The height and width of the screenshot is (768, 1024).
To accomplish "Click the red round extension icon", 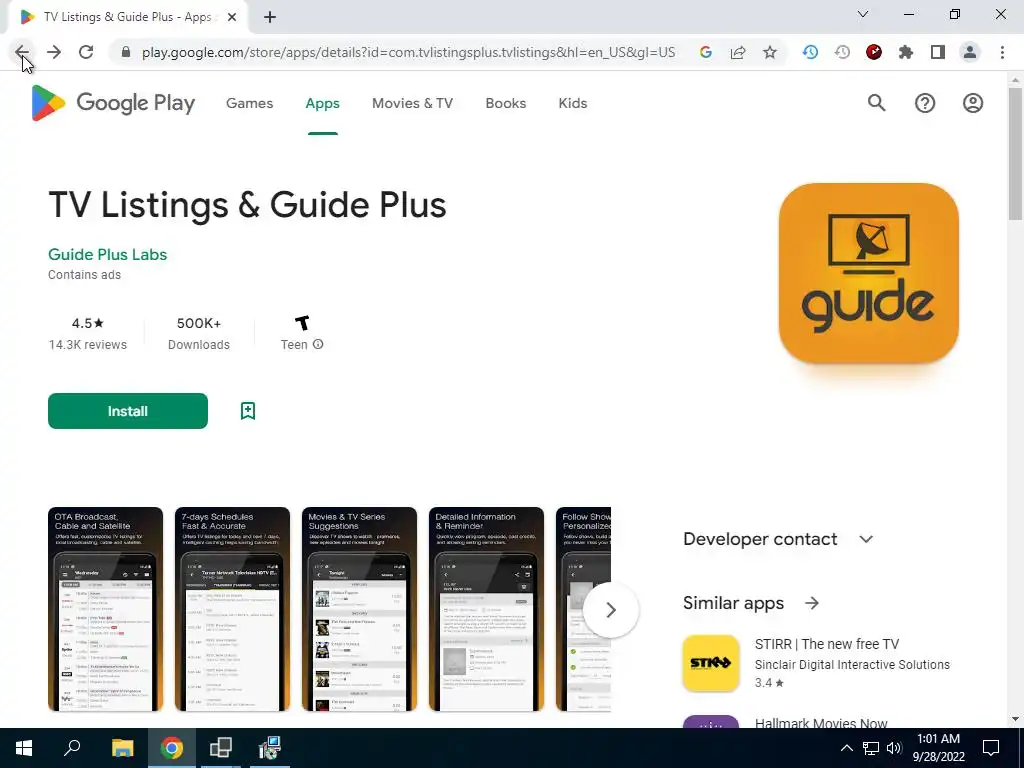I will point(874,52).
